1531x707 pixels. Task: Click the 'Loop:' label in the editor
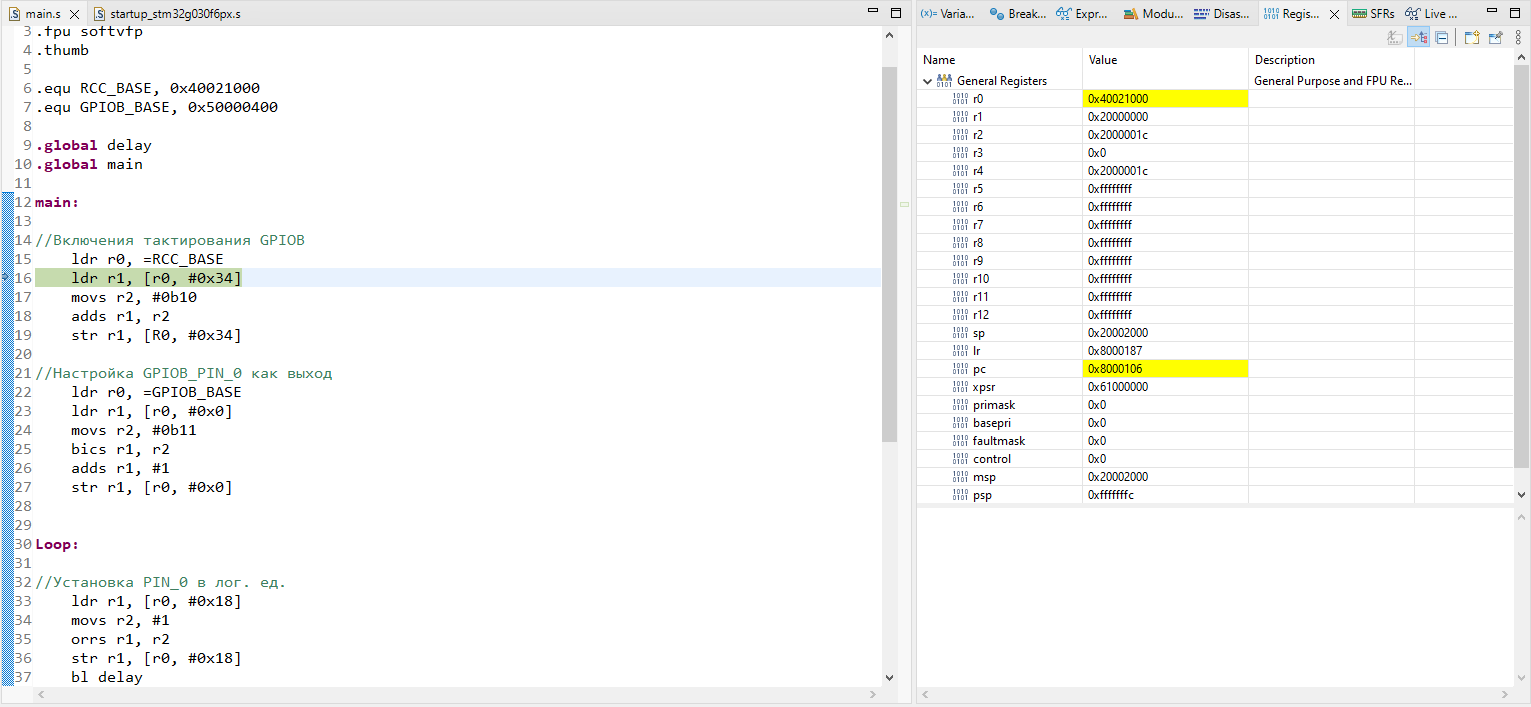tap(57, 544)
